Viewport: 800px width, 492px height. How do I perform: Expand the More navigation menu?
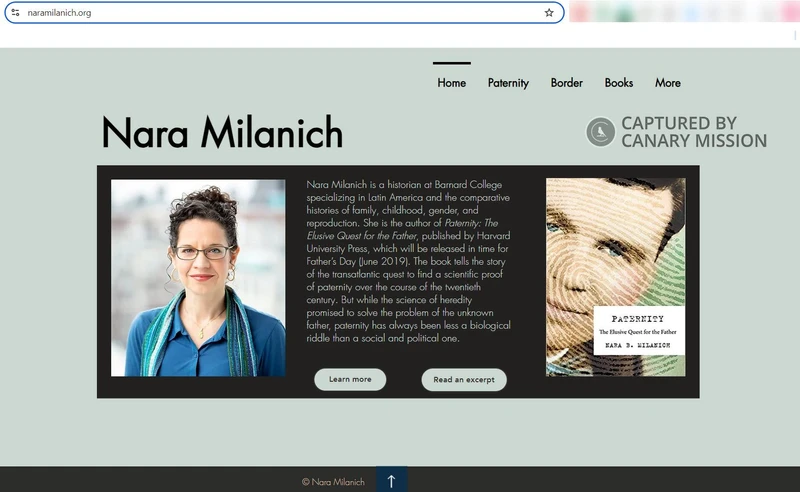point(668,83)
